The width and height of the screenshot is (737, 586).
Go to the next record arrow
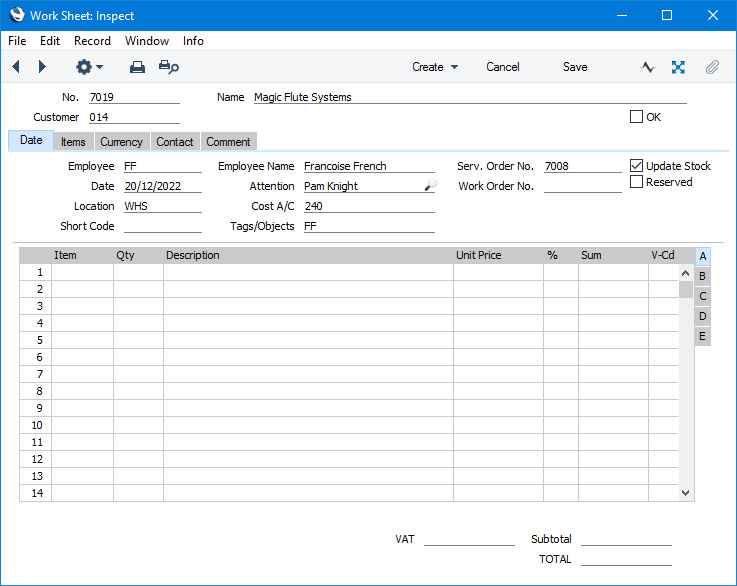(x=42, y=67)
